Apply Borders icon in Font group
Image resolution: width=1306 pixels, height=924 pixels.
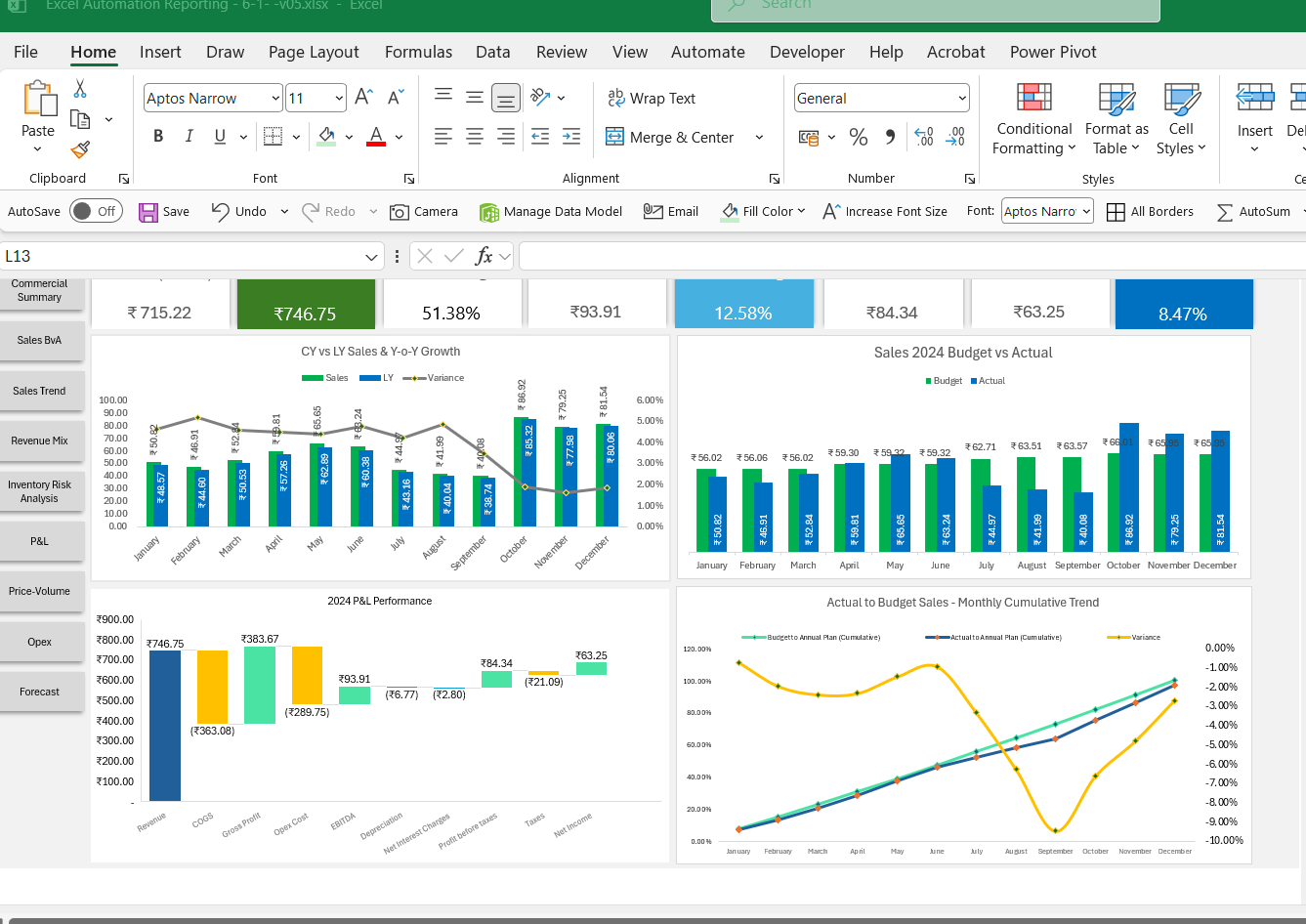pyautogui.click(x=273, y=137)
